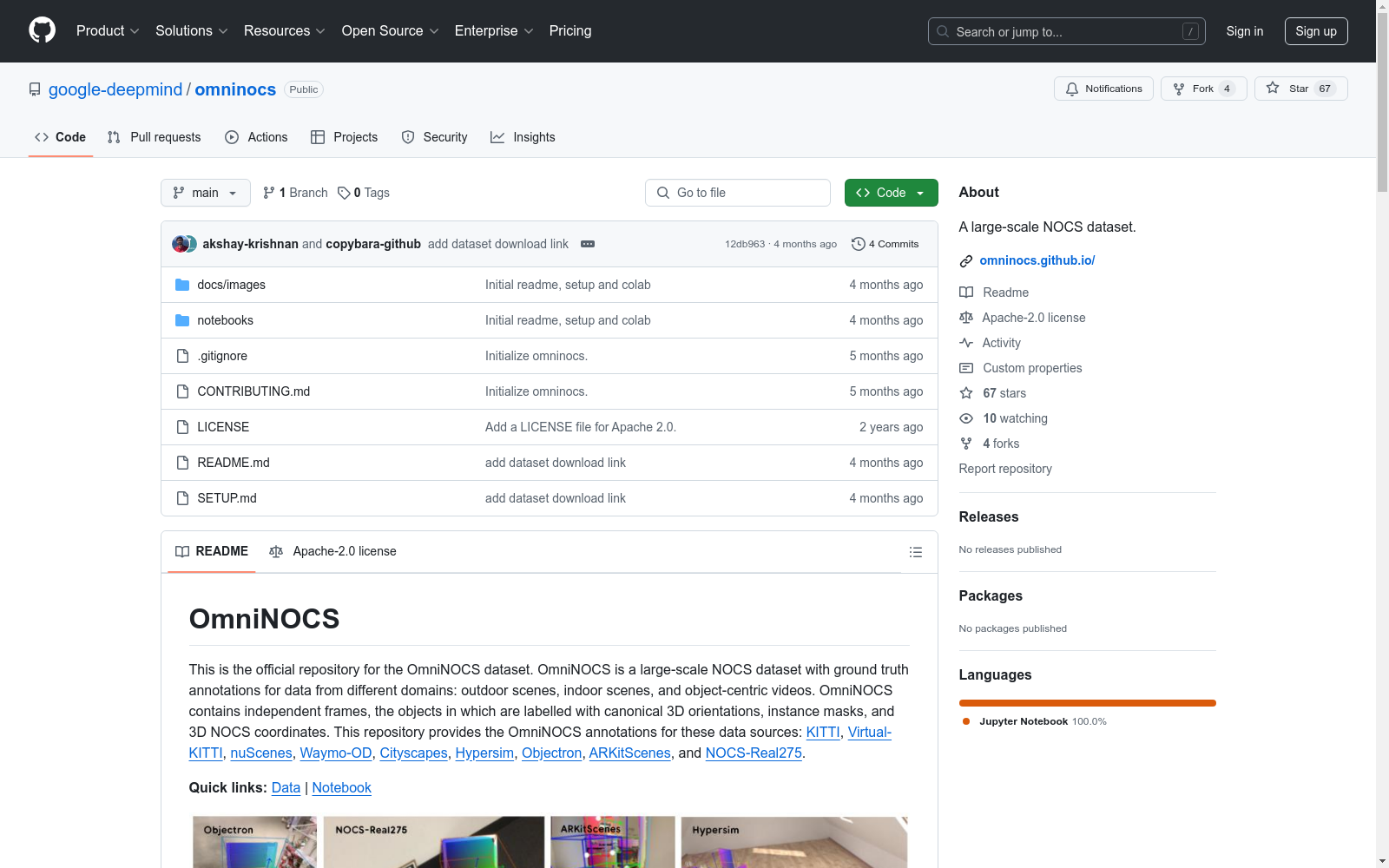This screenshot has width=1389, height=868.
Task: Click the repository icon beside google-deepmind
Action: pos(35,89)
